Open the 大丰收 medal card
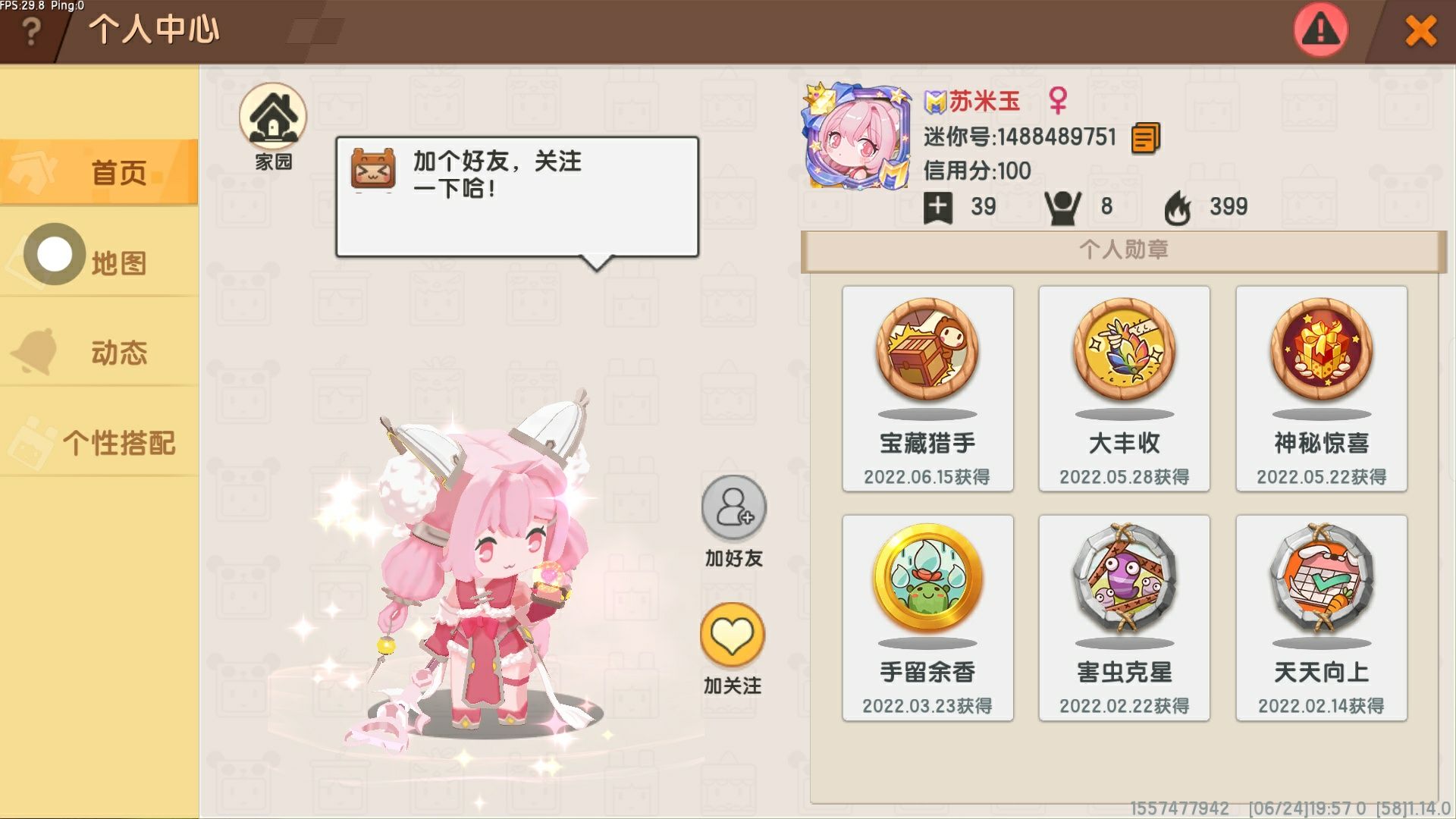 tap(1124, 388)
